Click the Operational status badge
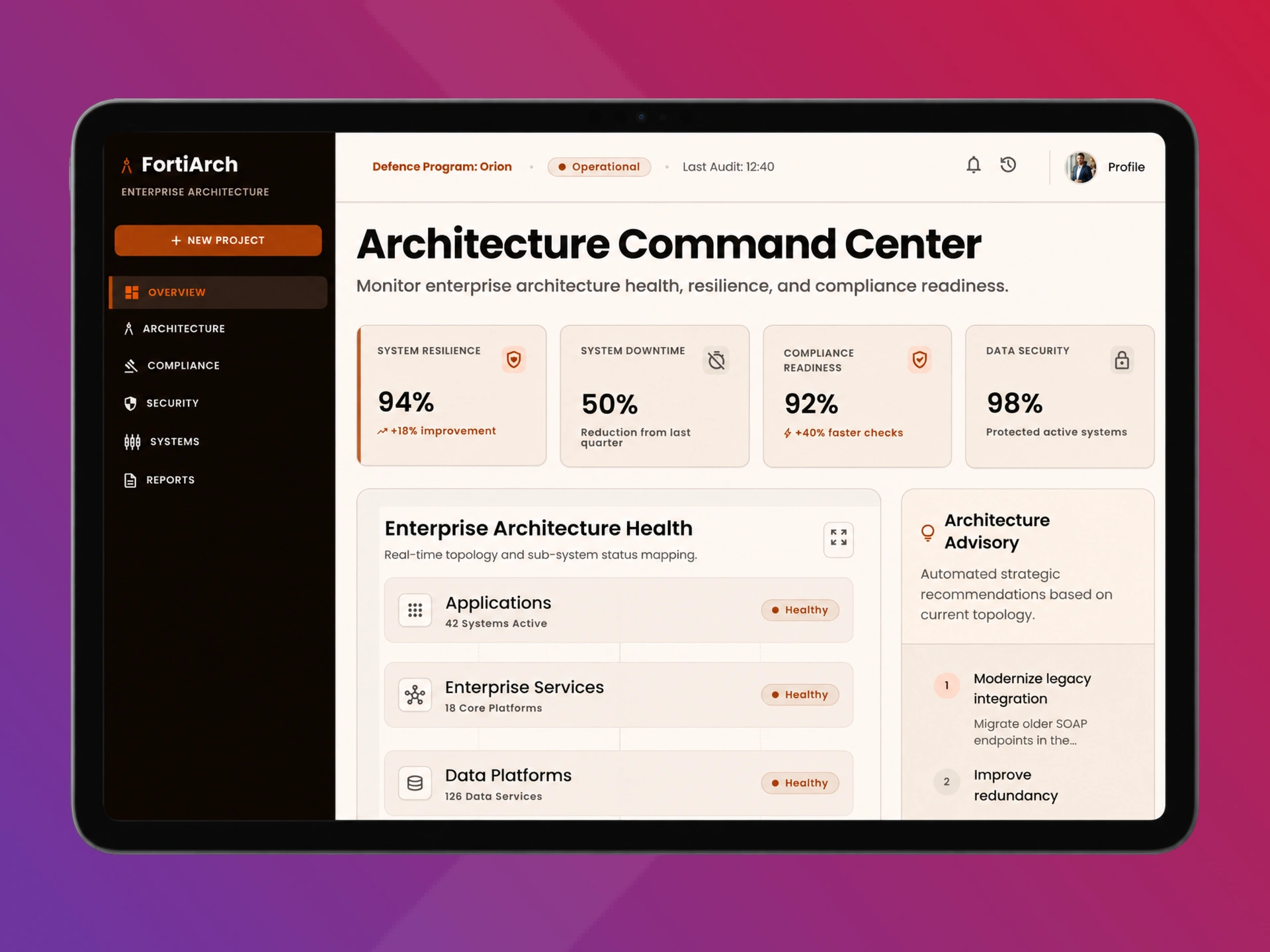 (599, 167)
